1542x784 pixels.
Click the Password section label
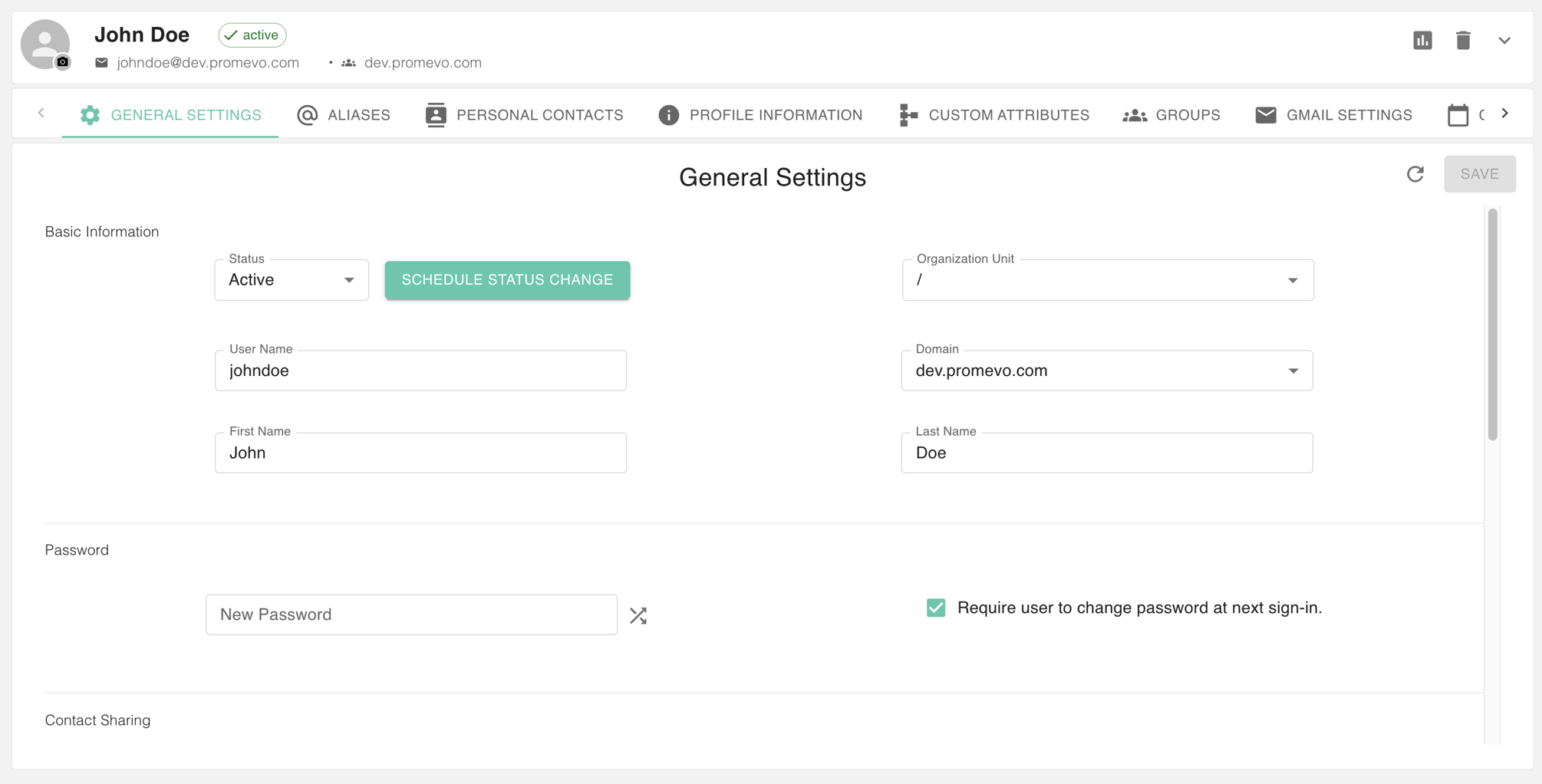77,550
